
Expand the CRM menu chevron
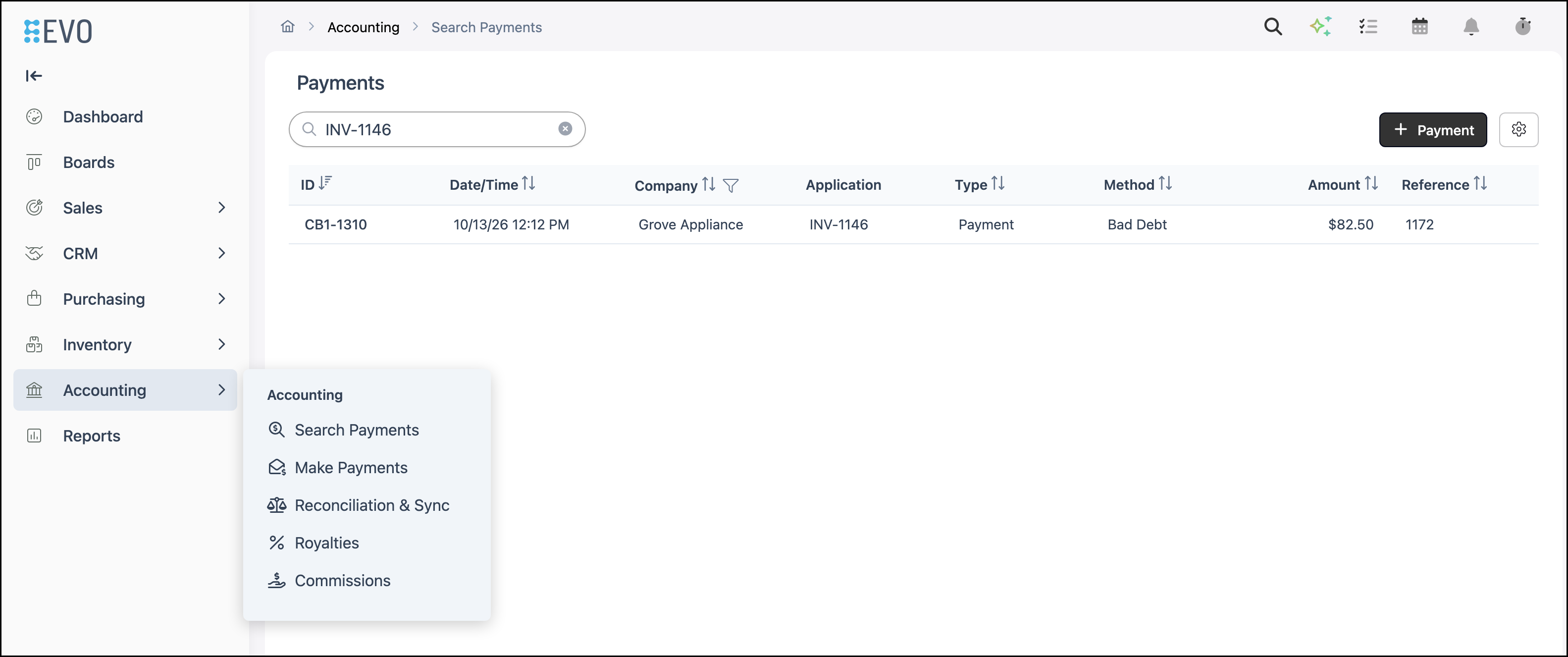221,253
